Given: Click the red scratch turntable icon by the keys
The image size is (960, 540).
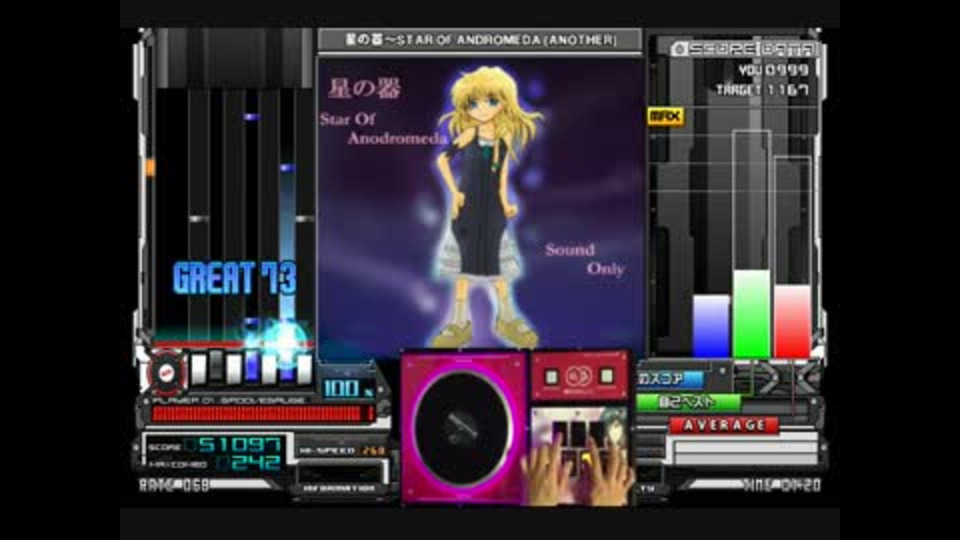Looking at the screenshot, I should [x=167, y=371].
